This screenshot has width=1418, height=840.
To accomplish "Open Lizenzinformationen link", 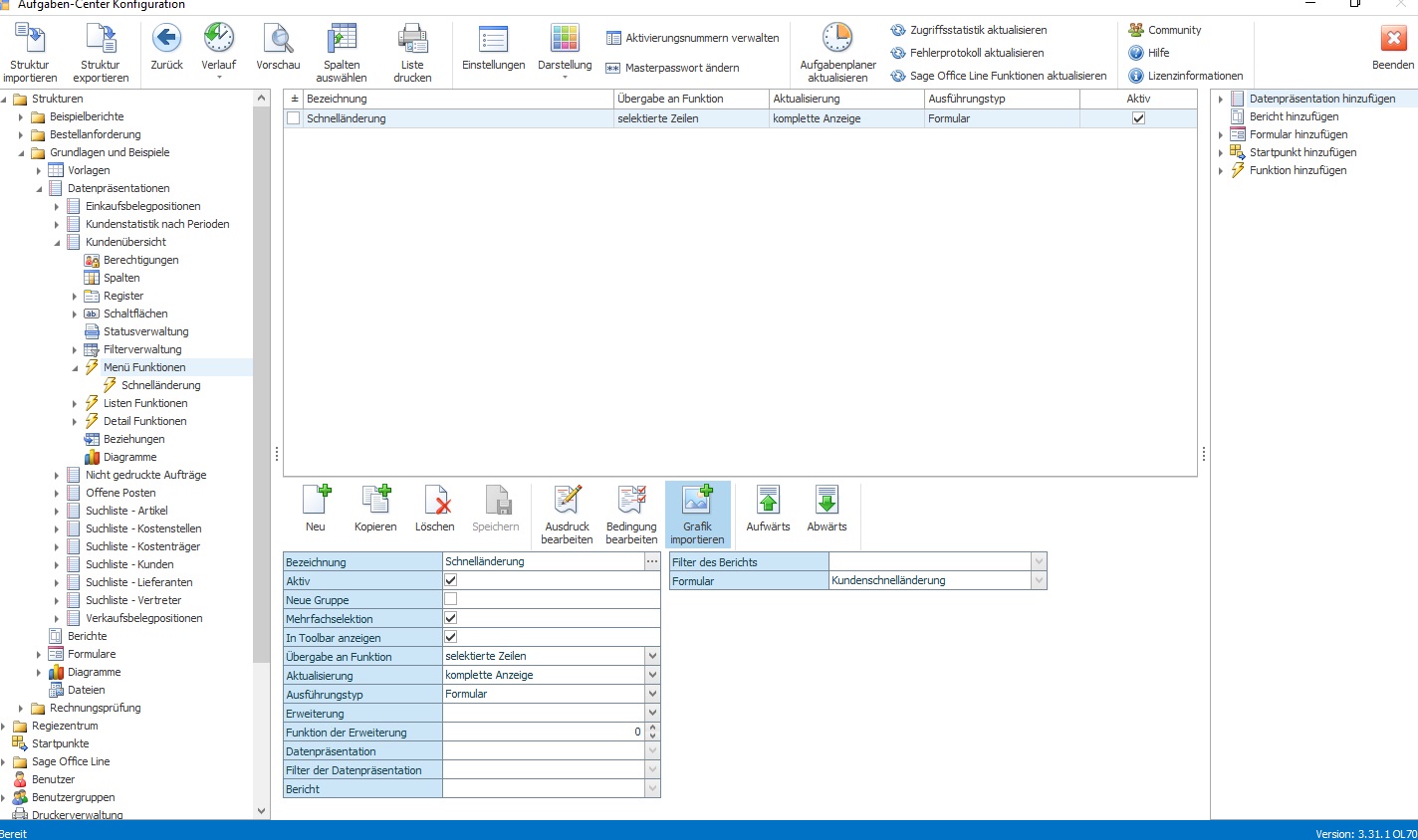I will (1195, 76).
